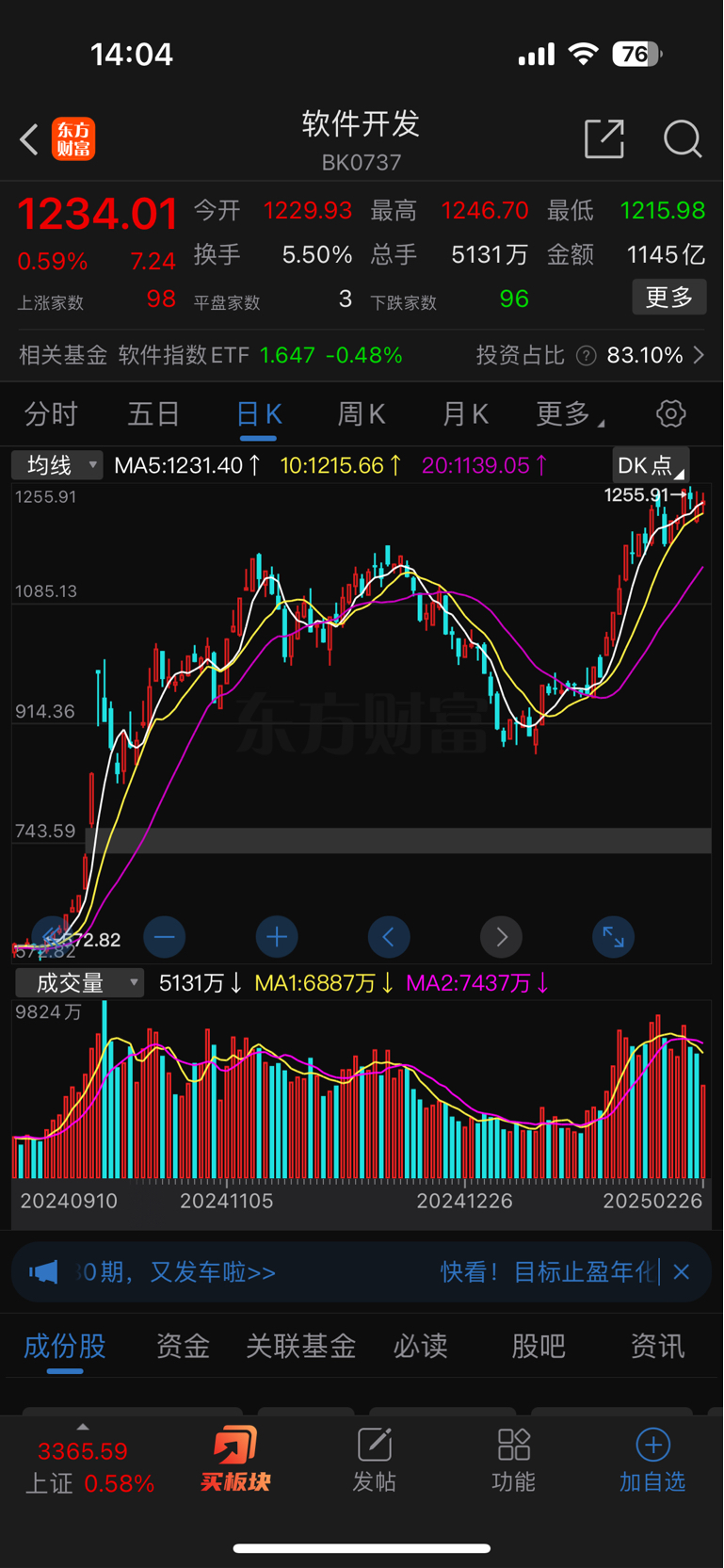This screenshot has height=1568, width=724.
Task: Tap the 换手 5.50% value
Action: tap(317, 254)
